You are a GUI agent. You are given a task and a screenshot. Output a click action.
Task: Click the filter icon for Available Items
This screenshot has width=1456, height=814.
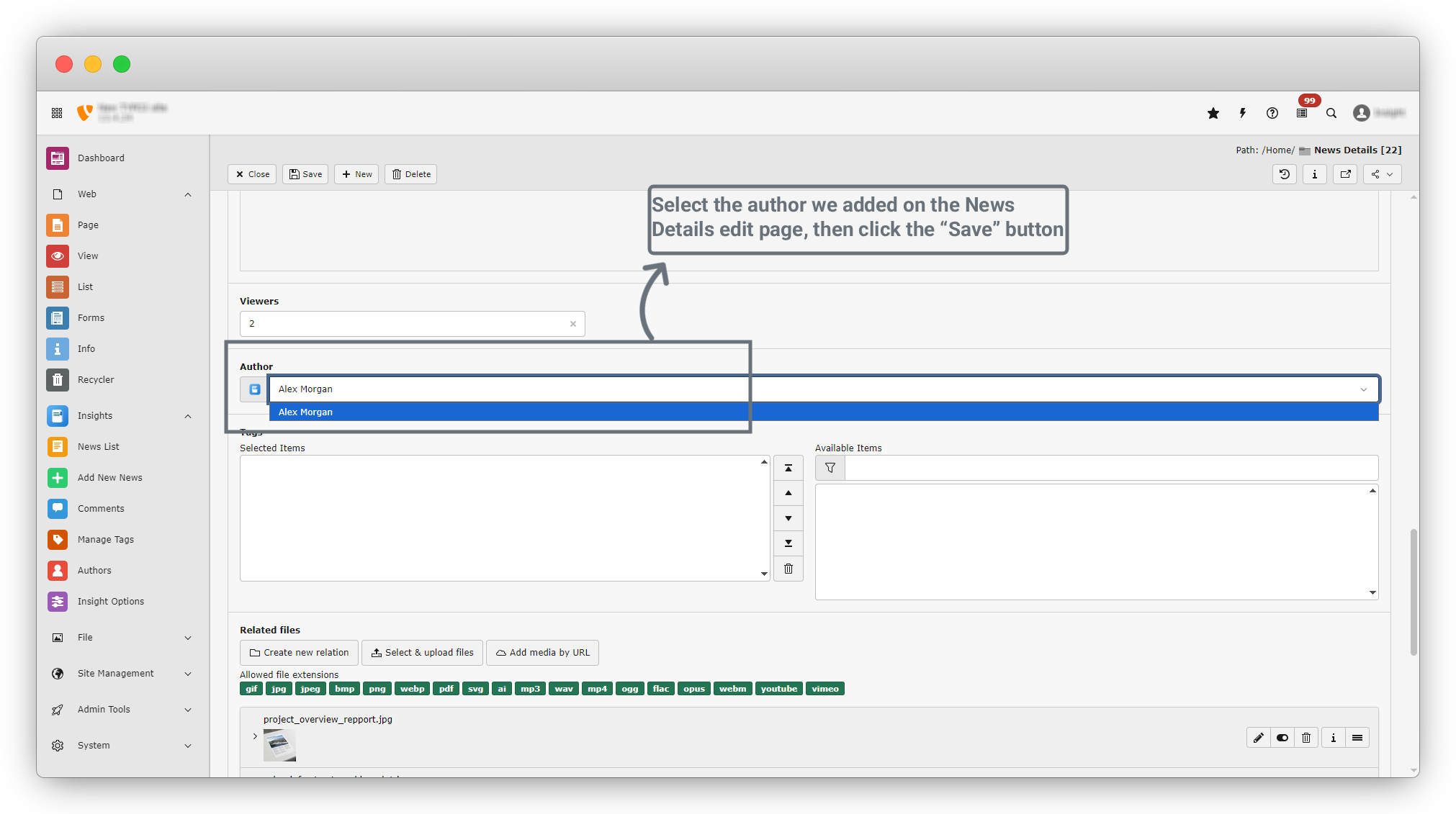[830, 468]
